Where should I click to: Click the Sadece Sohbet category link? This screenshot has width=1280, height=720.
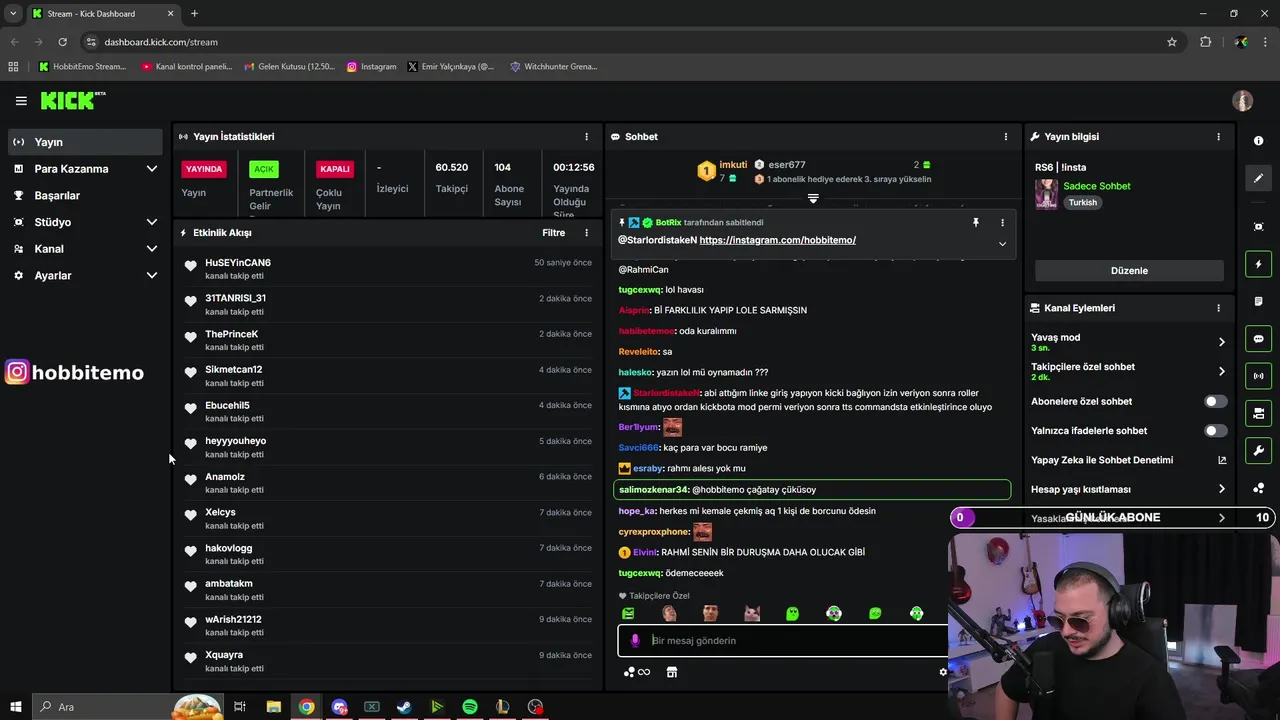[x=1097, y=186]
